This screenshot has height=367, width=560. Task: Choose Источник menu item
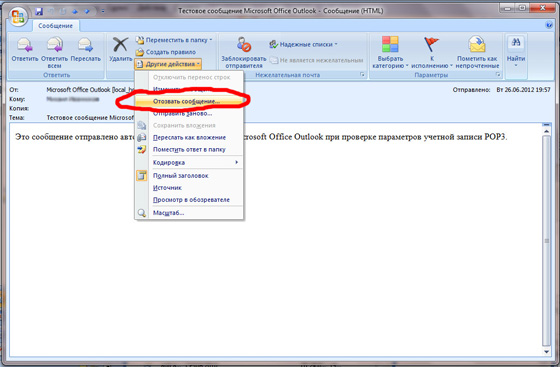189,188
